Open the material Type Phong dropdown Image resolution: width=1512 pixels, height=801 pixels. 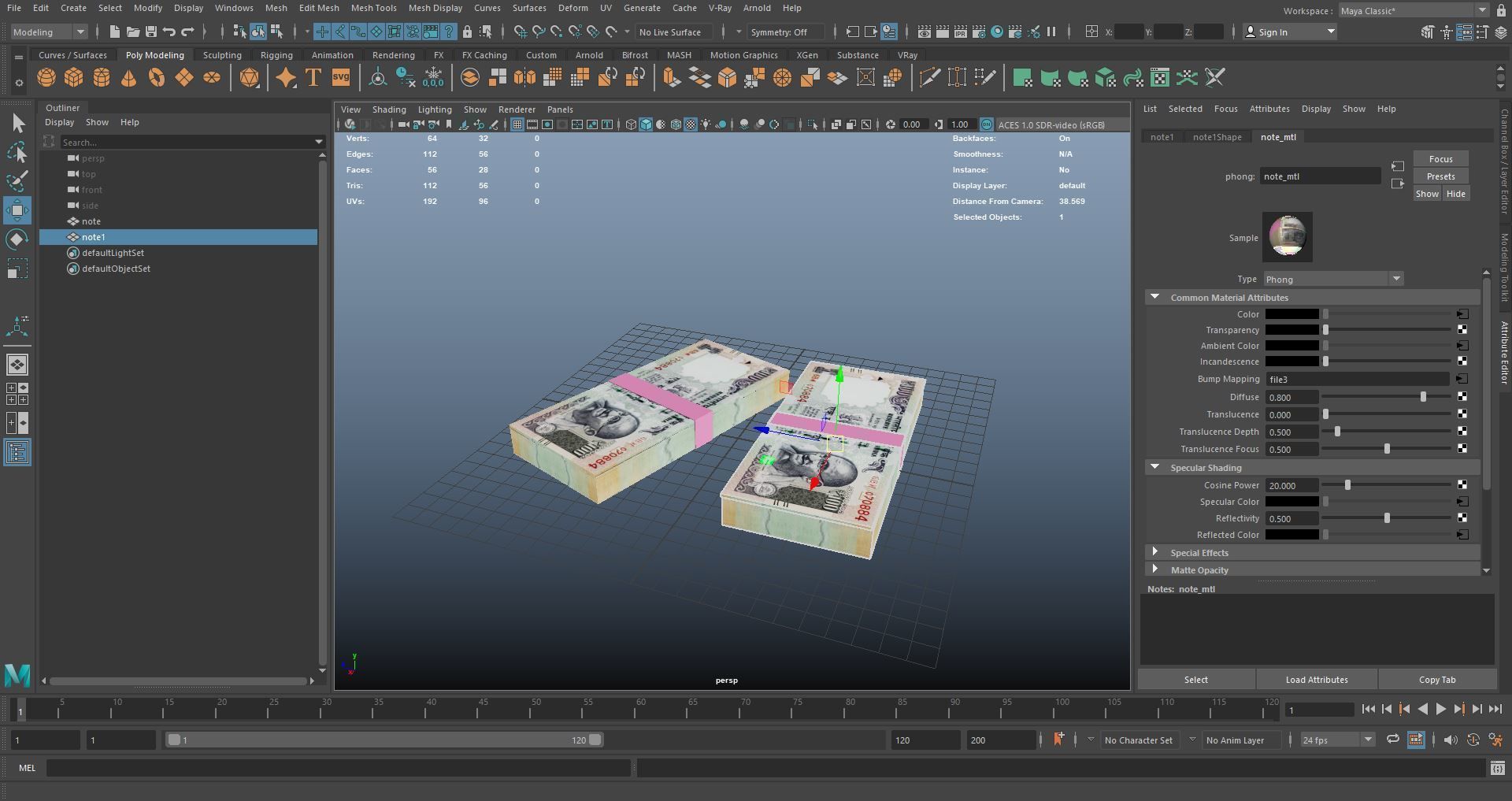point(1333,279)
